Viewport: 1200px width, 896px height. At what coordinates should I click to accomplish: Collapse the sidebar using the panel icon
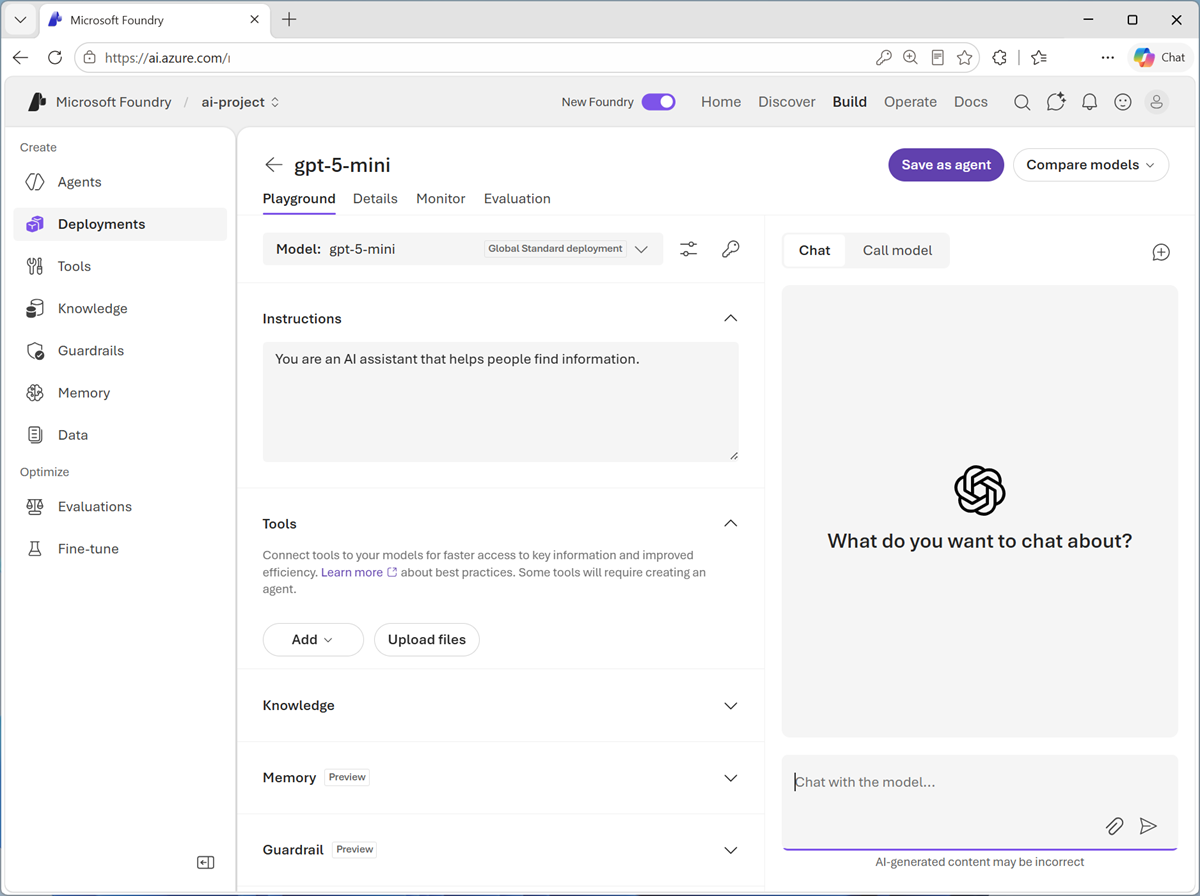click(x=206, y=862)
